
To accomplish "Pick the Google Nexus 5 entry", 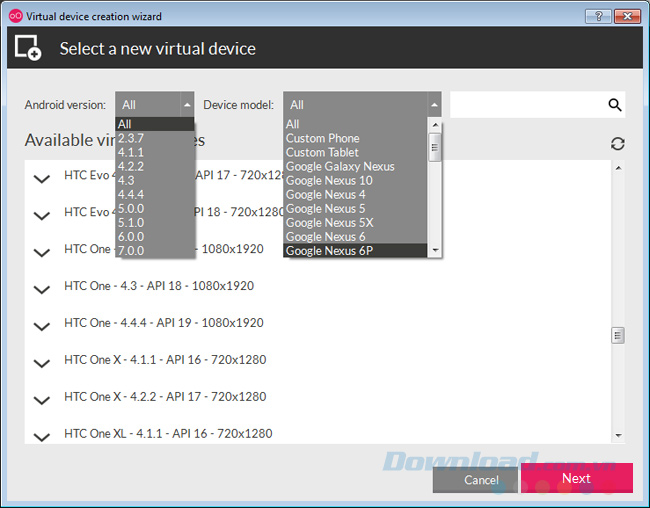I will 355,209.
